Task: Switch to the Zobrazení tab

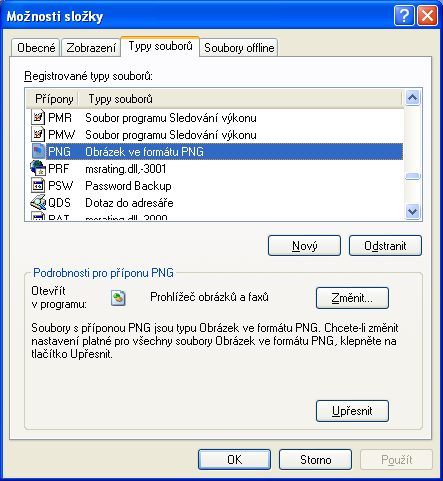Action: [x=91, y=48]
